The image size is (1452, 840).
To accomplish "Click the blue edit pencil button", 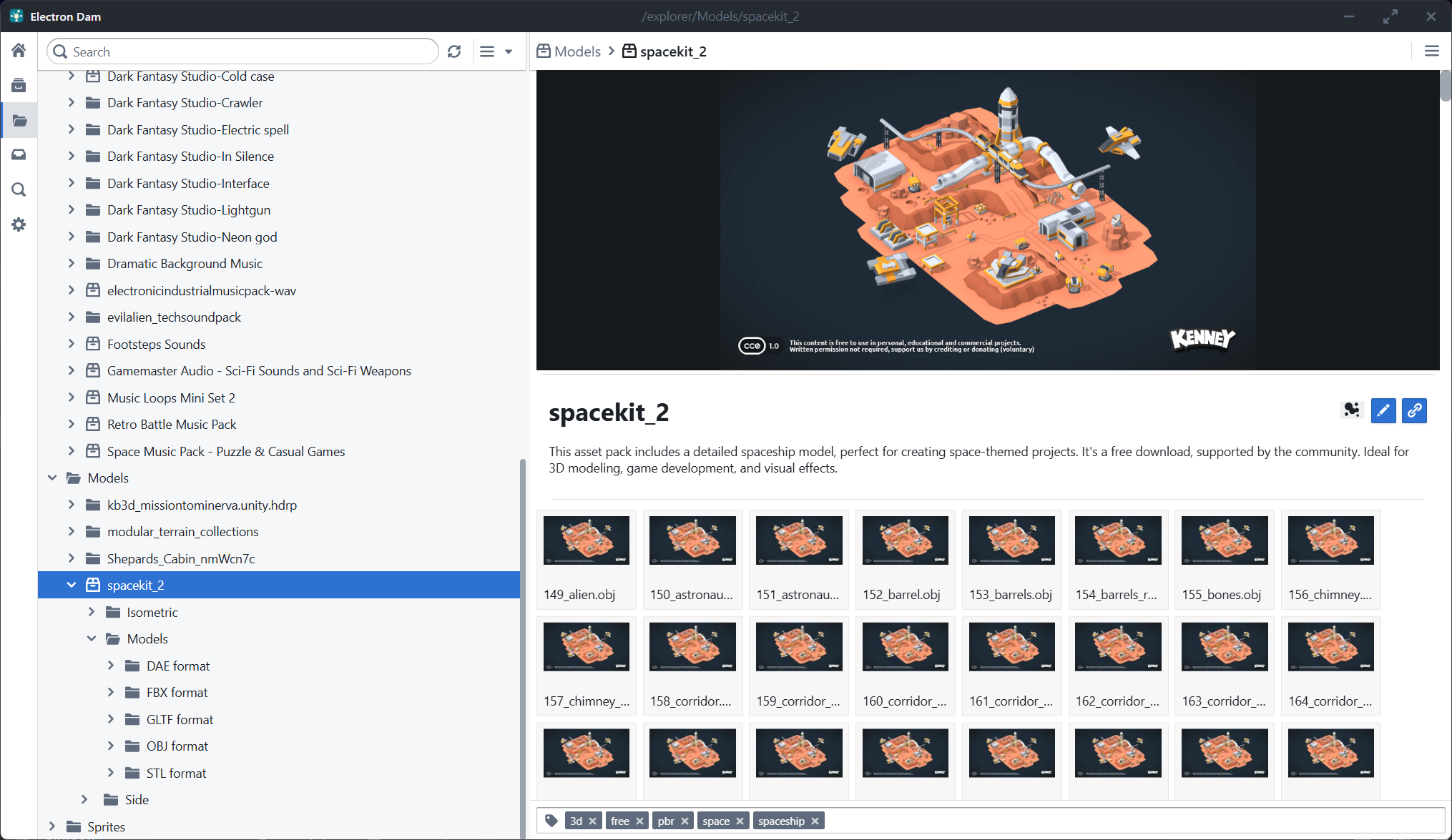I will click(x=1383, y=410).
